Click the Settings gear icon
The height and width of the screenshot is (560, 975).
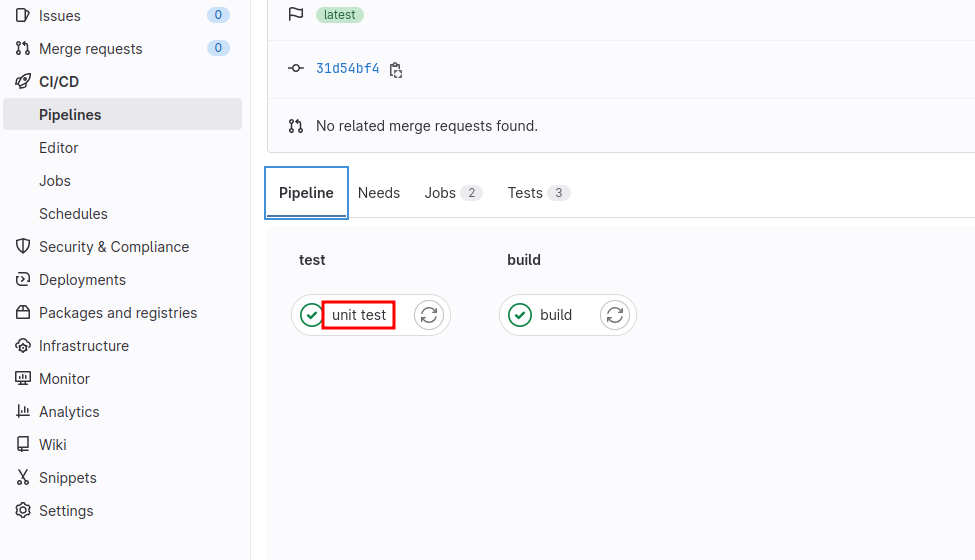[x=23, y=510]
